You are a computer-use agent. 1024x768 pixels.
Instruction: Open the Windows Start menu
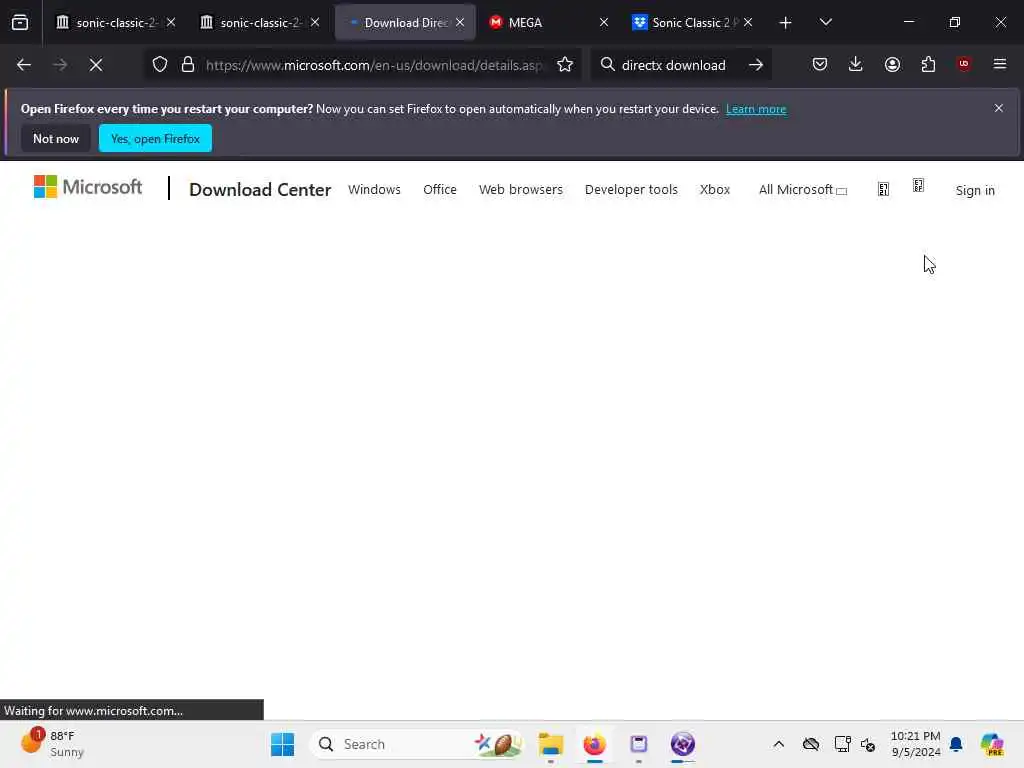tap(283, 744)
